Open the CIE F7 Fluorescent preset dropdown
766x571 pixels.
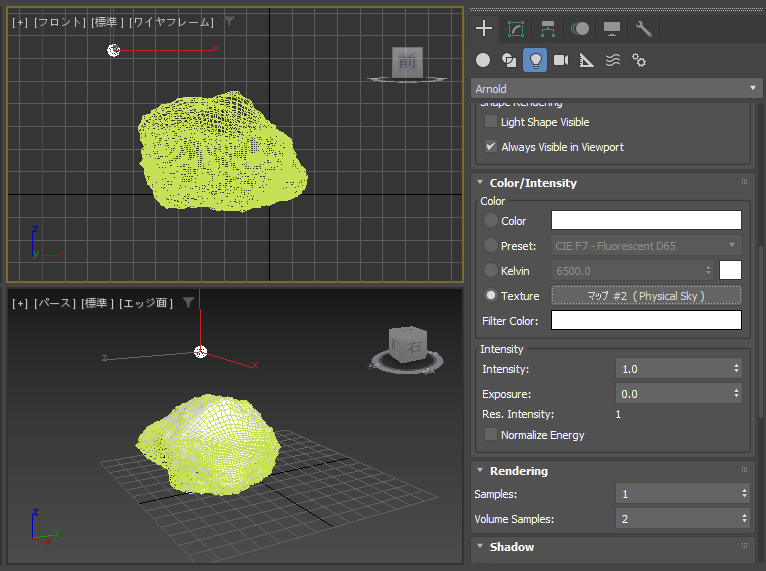click(x=646, y=245)
